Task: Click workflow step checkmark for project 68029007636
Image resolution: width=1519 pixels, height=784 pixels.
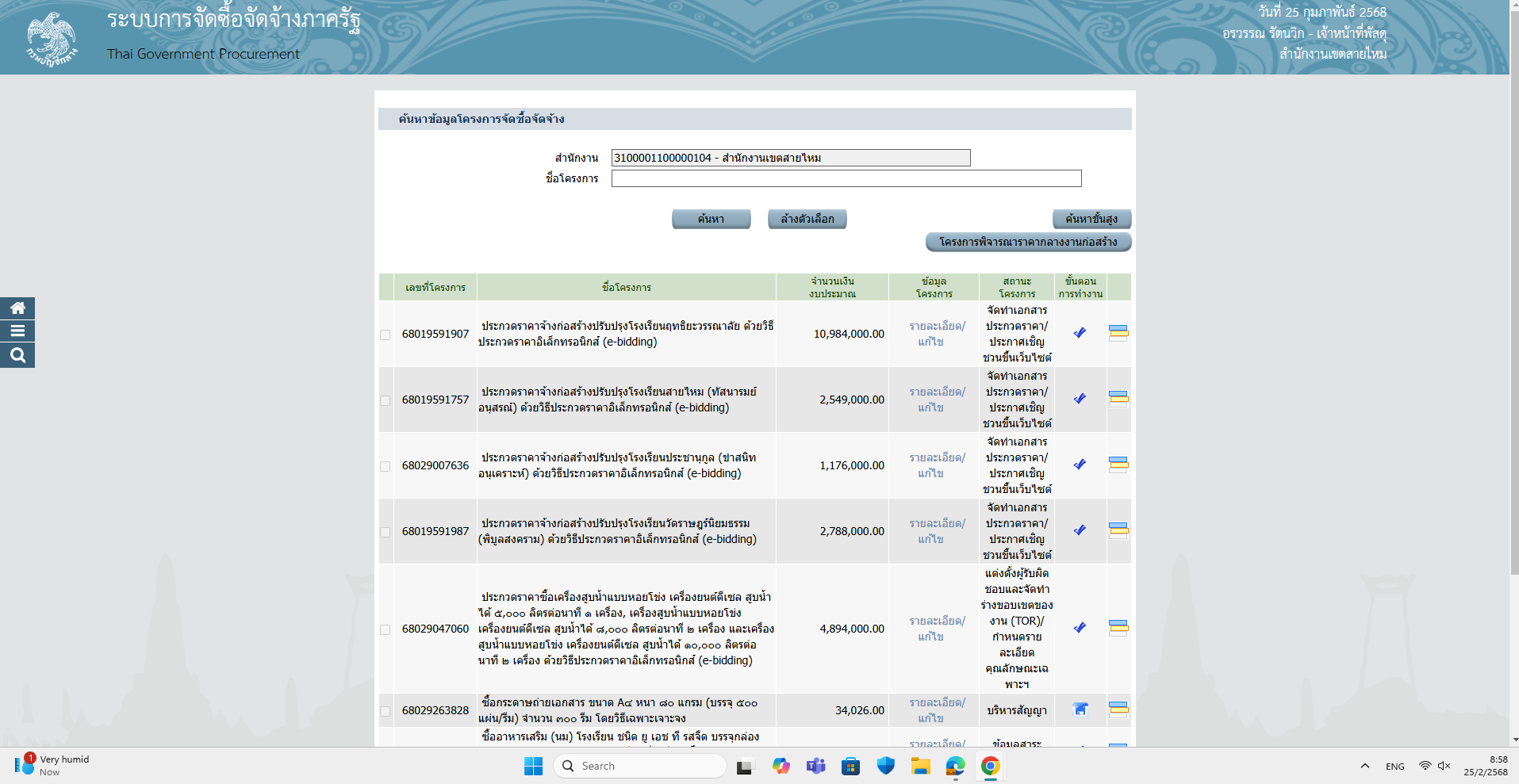Action: [1080, 465]
